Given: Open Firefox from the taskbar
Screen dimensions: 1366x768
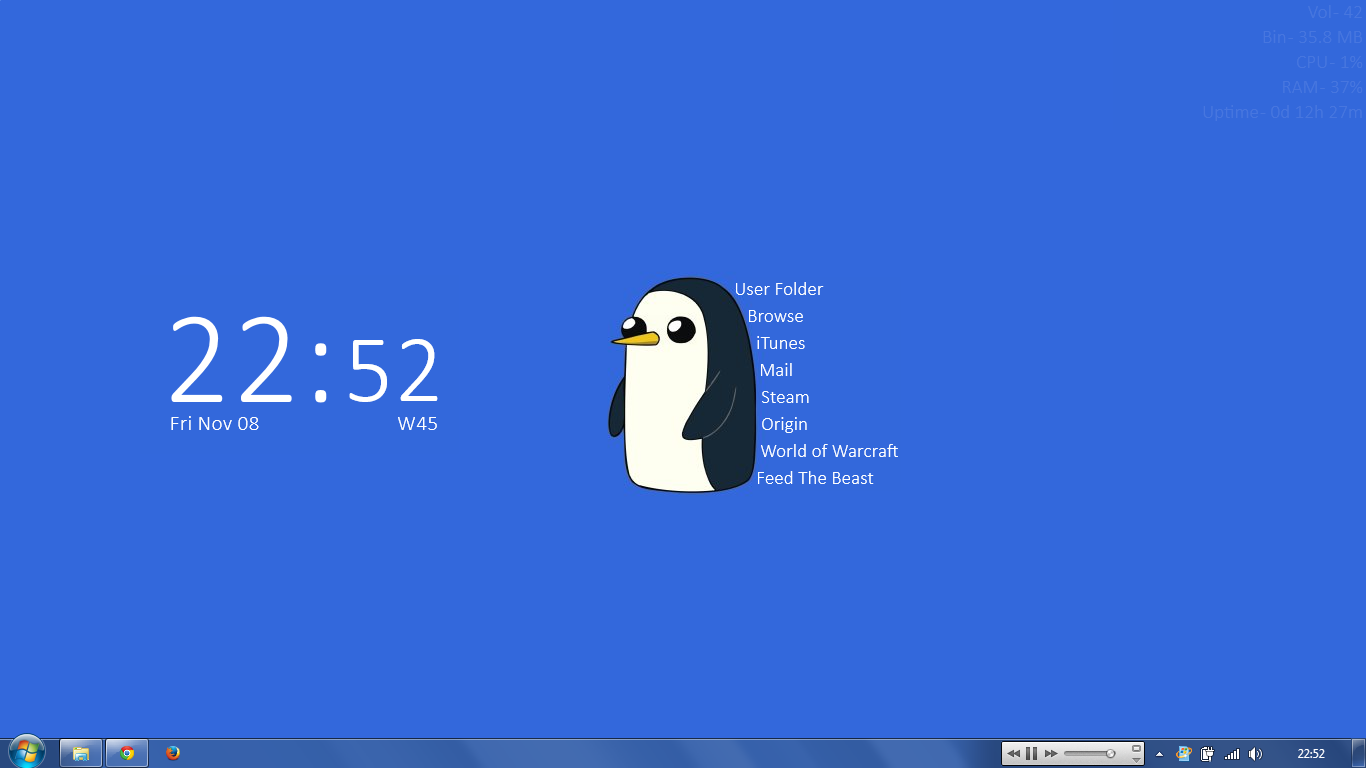Looking at the screenshot, I should tap(173, 753).
